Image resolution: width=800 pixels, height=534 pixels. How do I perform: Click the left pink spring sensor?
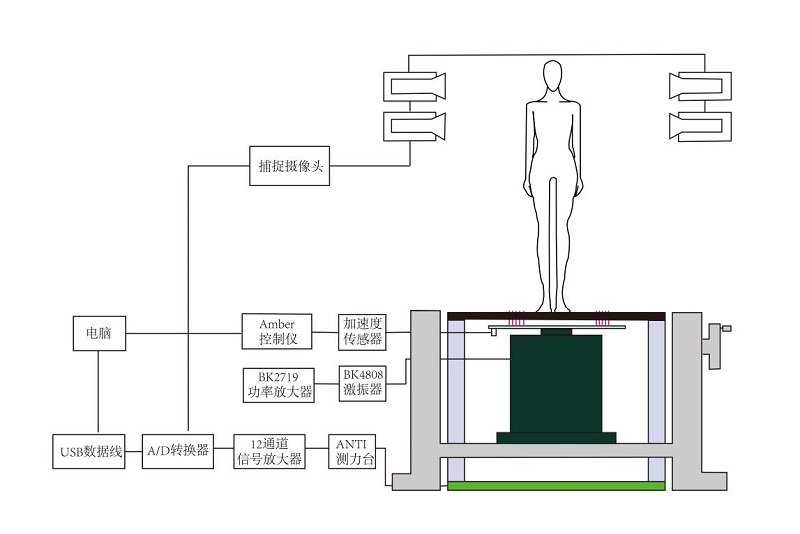516,318
